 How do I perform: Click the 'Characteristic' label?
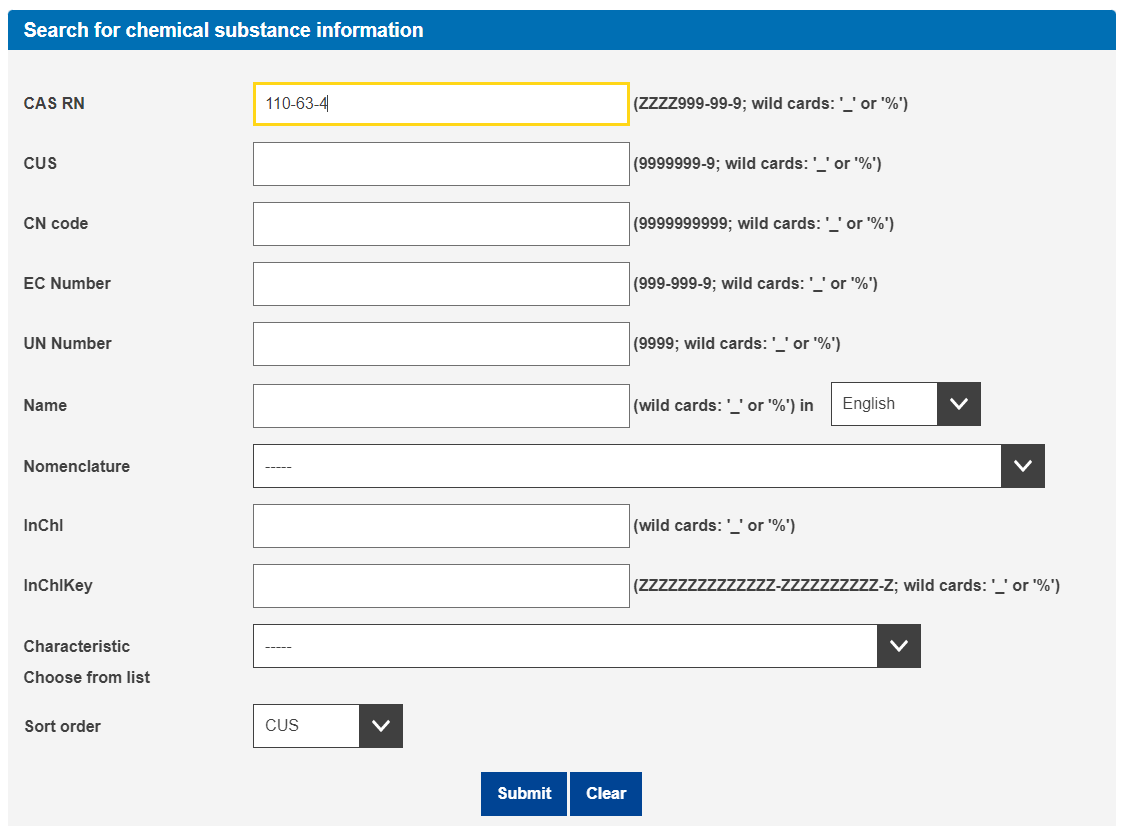coord(77,647)
